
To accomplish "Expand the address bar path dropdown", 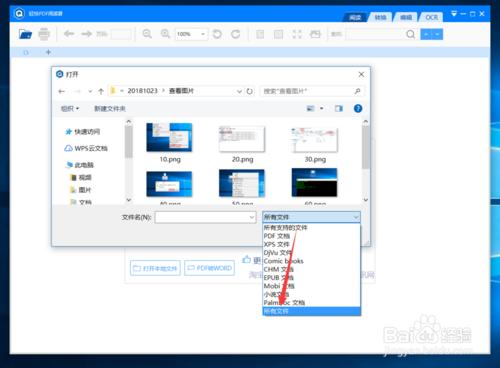I will click(x=239, y=91).
